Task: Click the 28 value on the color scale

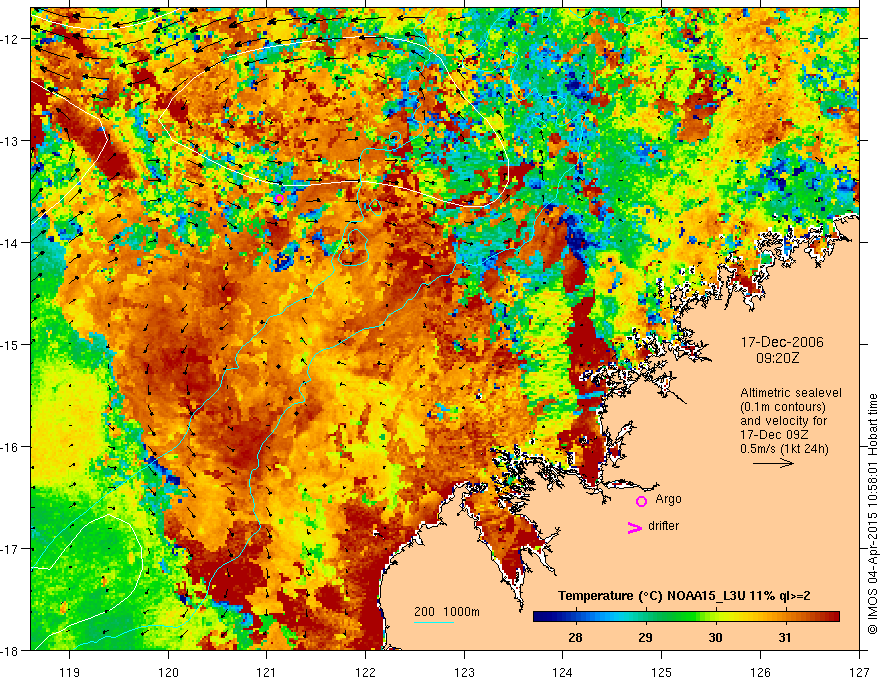Action: [x=575, y=637]
